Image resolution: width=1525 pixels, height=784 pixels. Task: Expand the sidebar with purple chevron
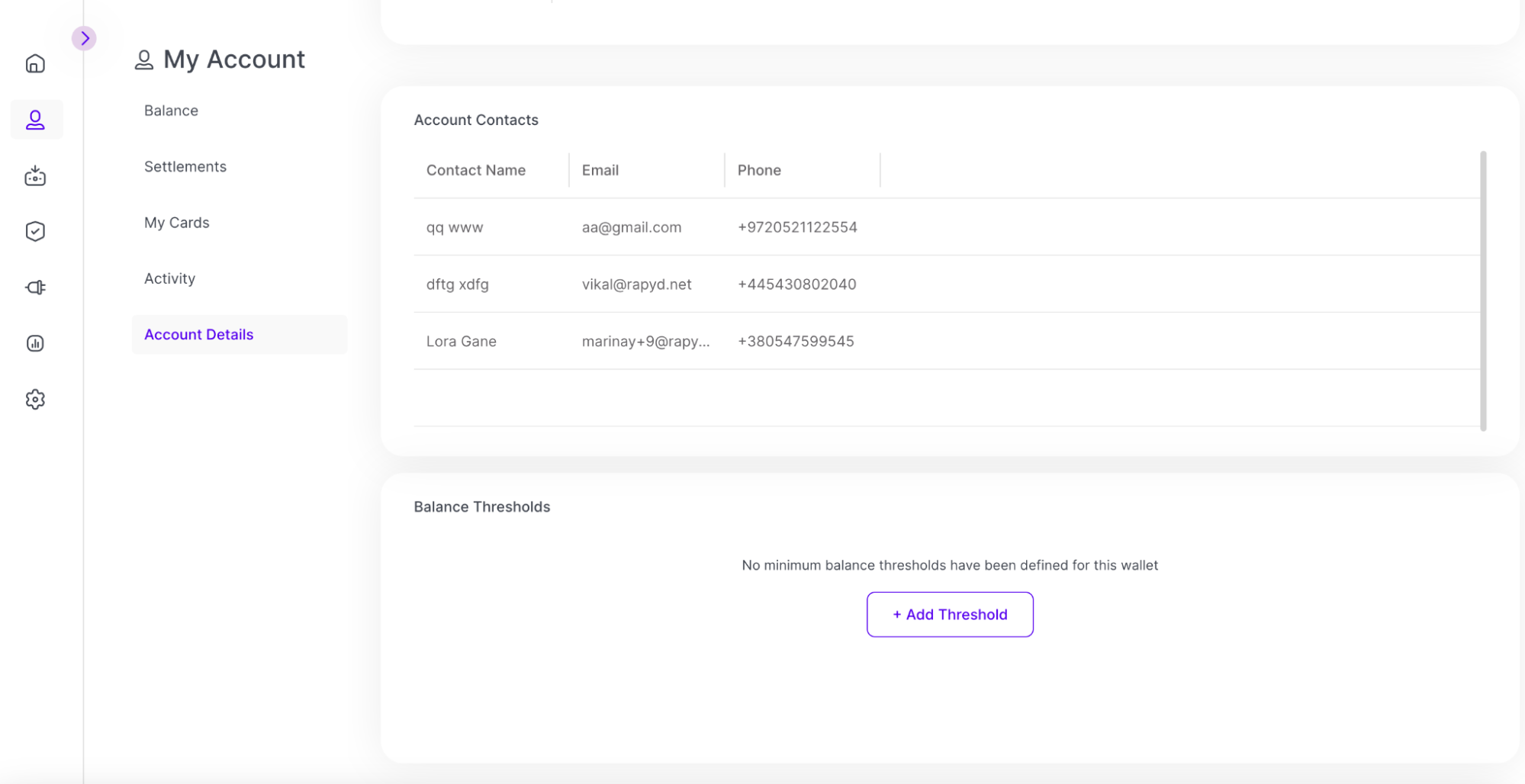(84, 38)
